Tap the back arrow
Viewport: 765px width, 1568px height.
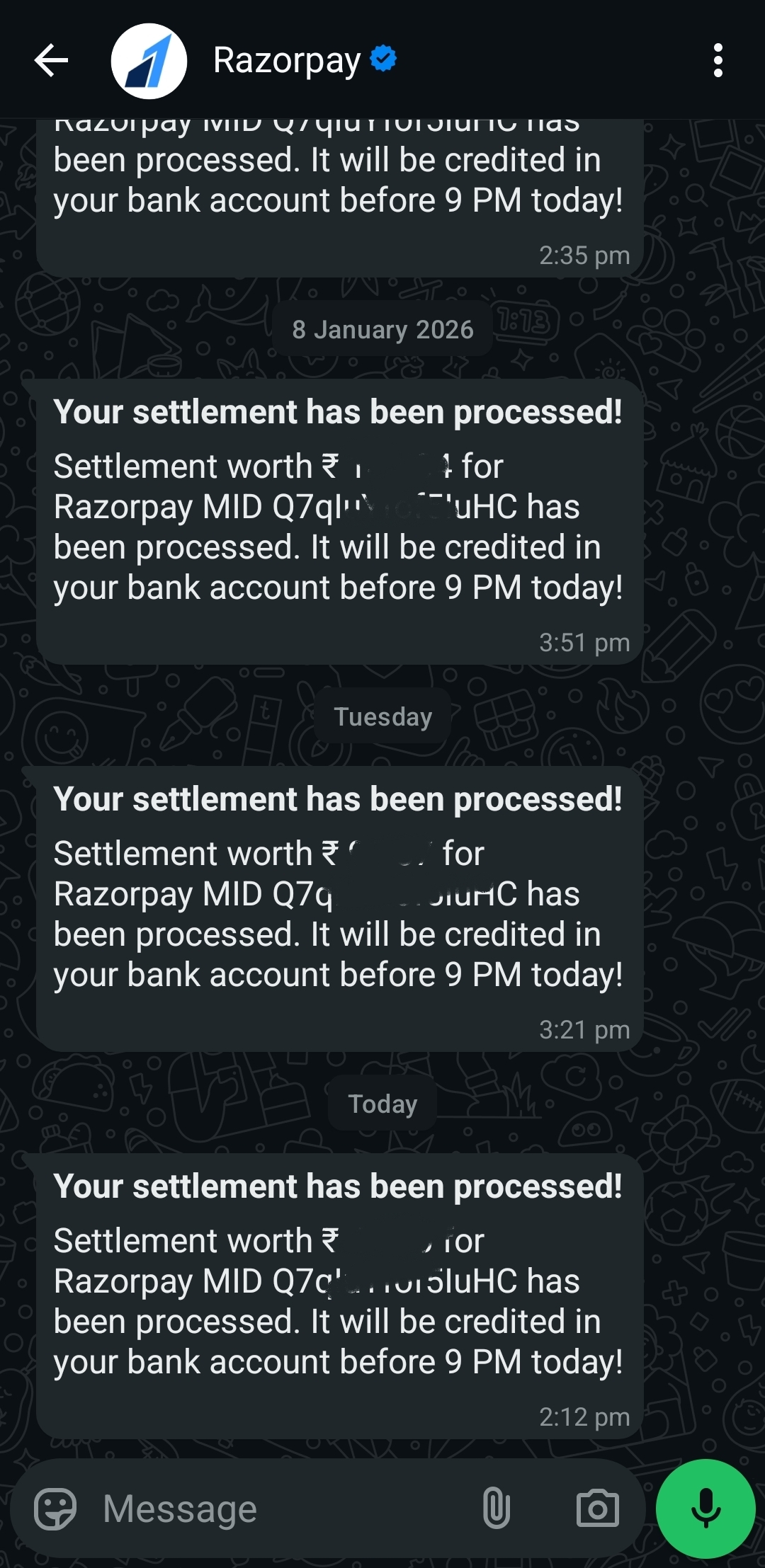pos(52,60)
